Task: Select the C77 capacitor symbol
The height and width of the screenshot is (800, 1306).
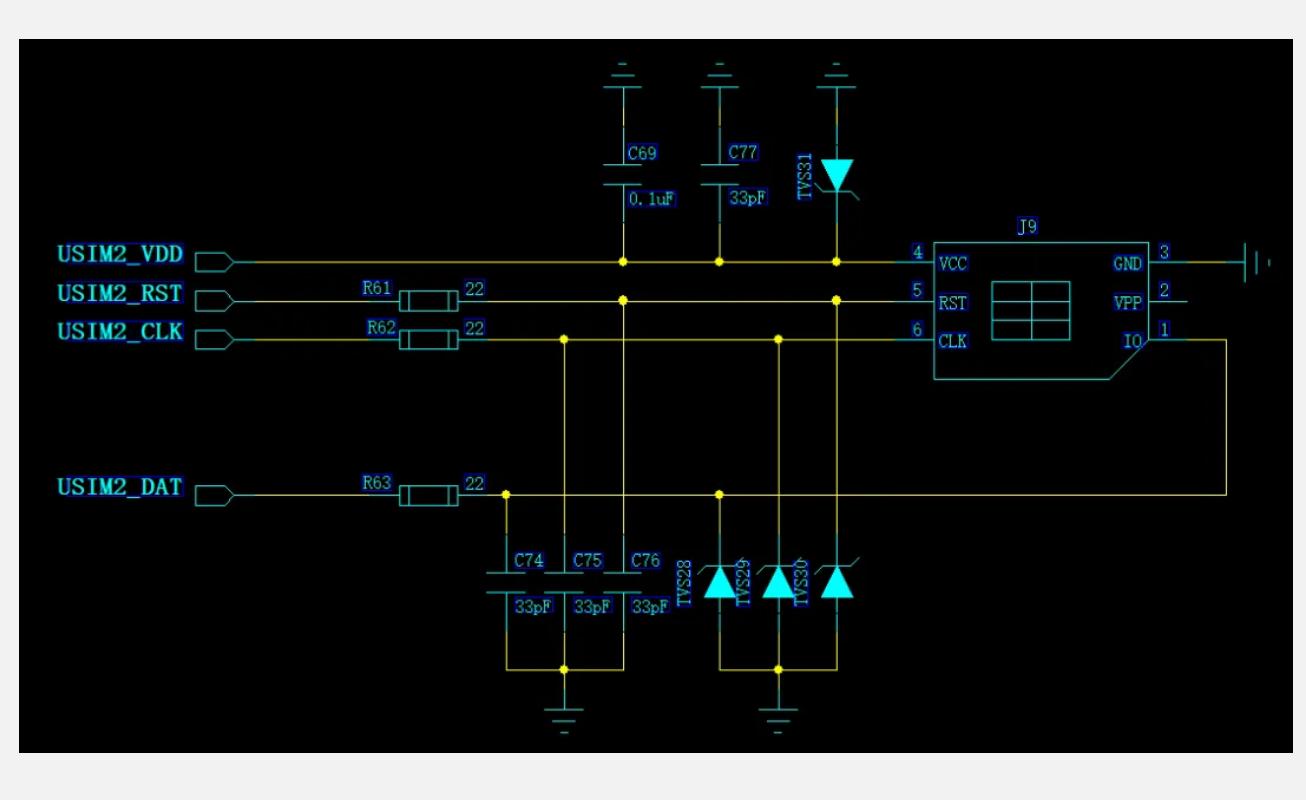Action: coord(719,176)
